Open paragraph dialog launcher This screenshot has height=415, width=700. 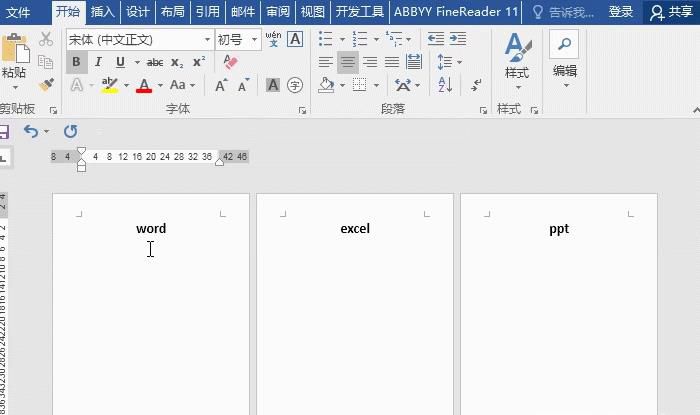(x=483, y=110)
